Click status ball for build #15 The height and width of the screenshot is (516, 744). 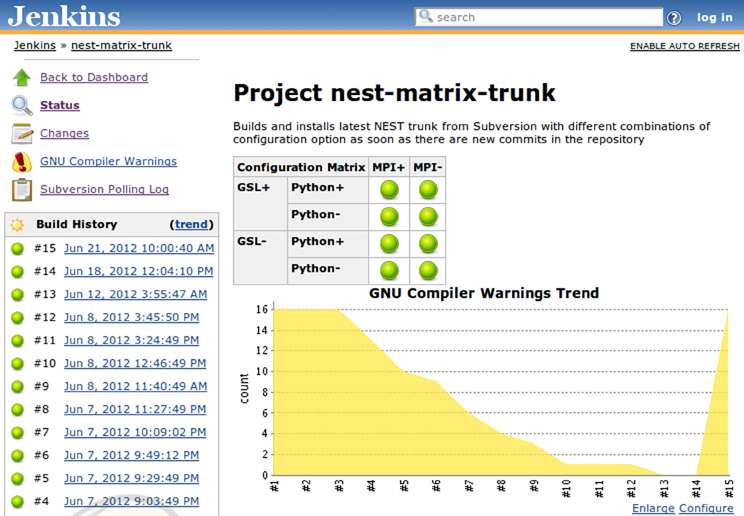point(18,249)
